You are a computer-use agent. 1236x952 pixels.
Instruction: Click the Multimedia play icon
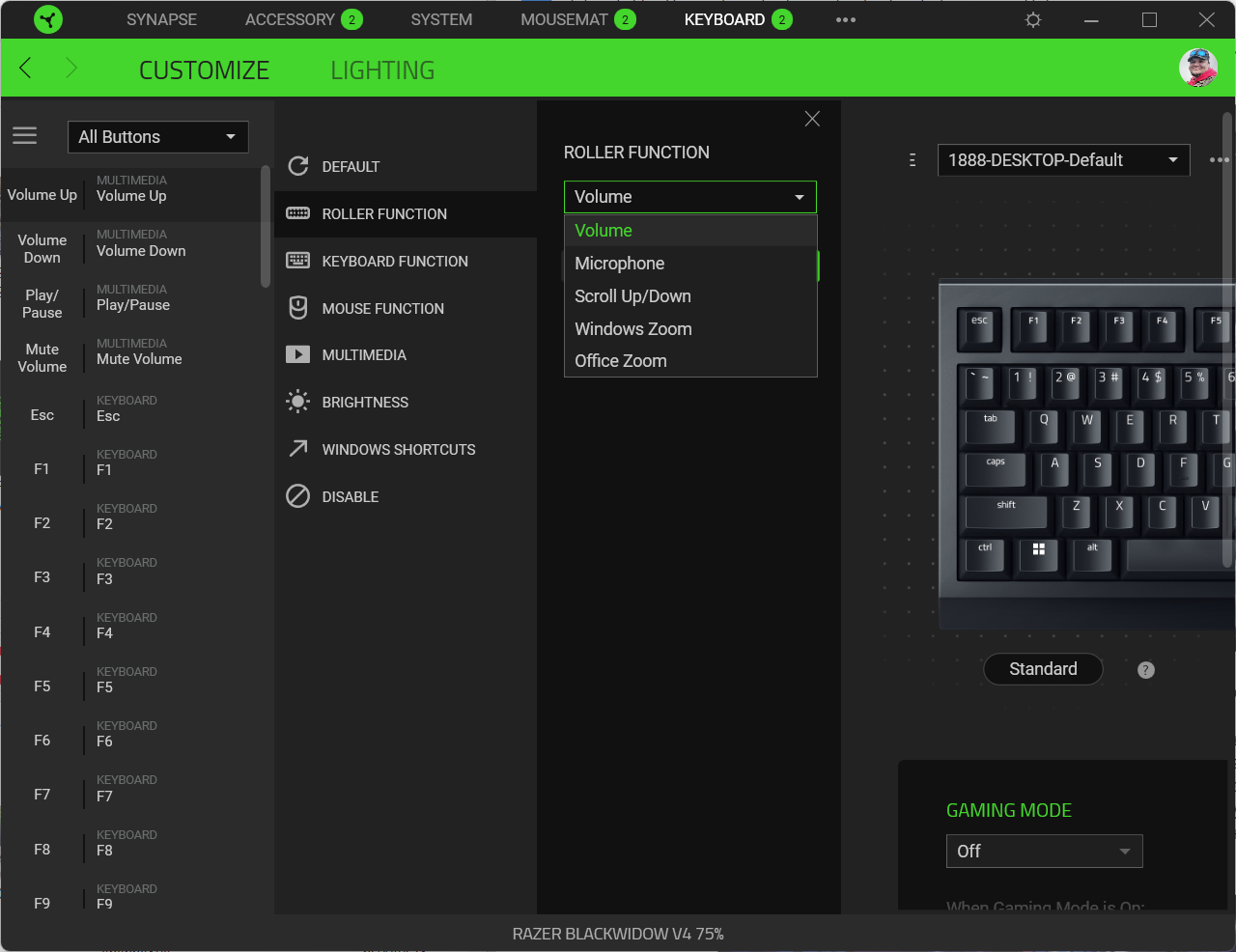(298, 354)
